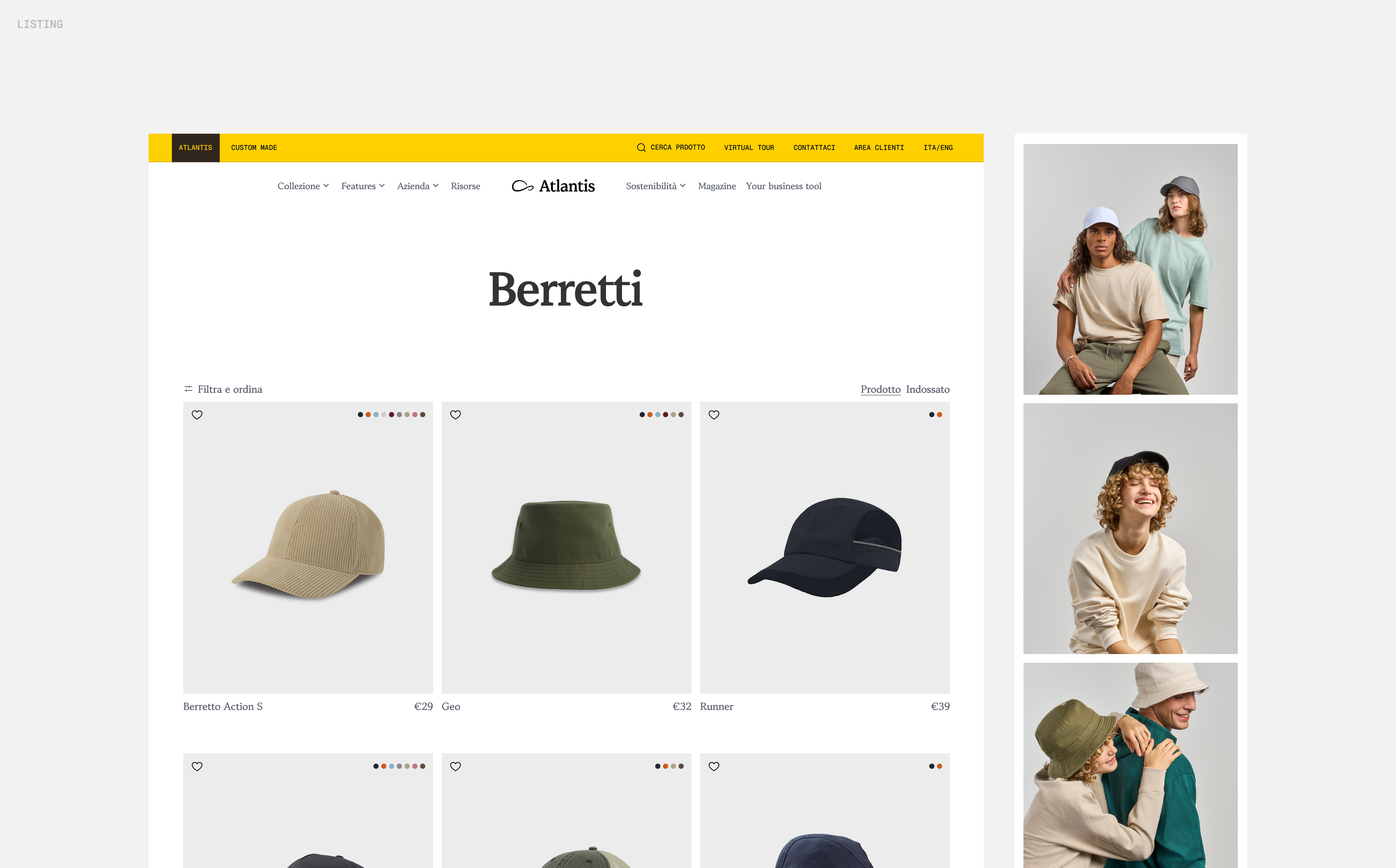Screen dimensions: 1396x868
Task: Click the €39 price
Action: pos(940,707)
